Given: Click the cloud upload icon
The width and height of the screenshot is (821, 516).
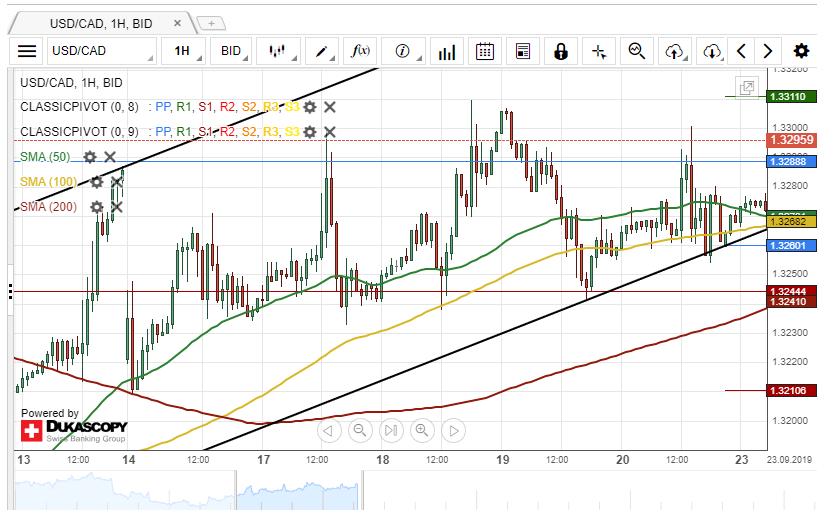Looking at the screenshot, I should [x=675, y=51].
